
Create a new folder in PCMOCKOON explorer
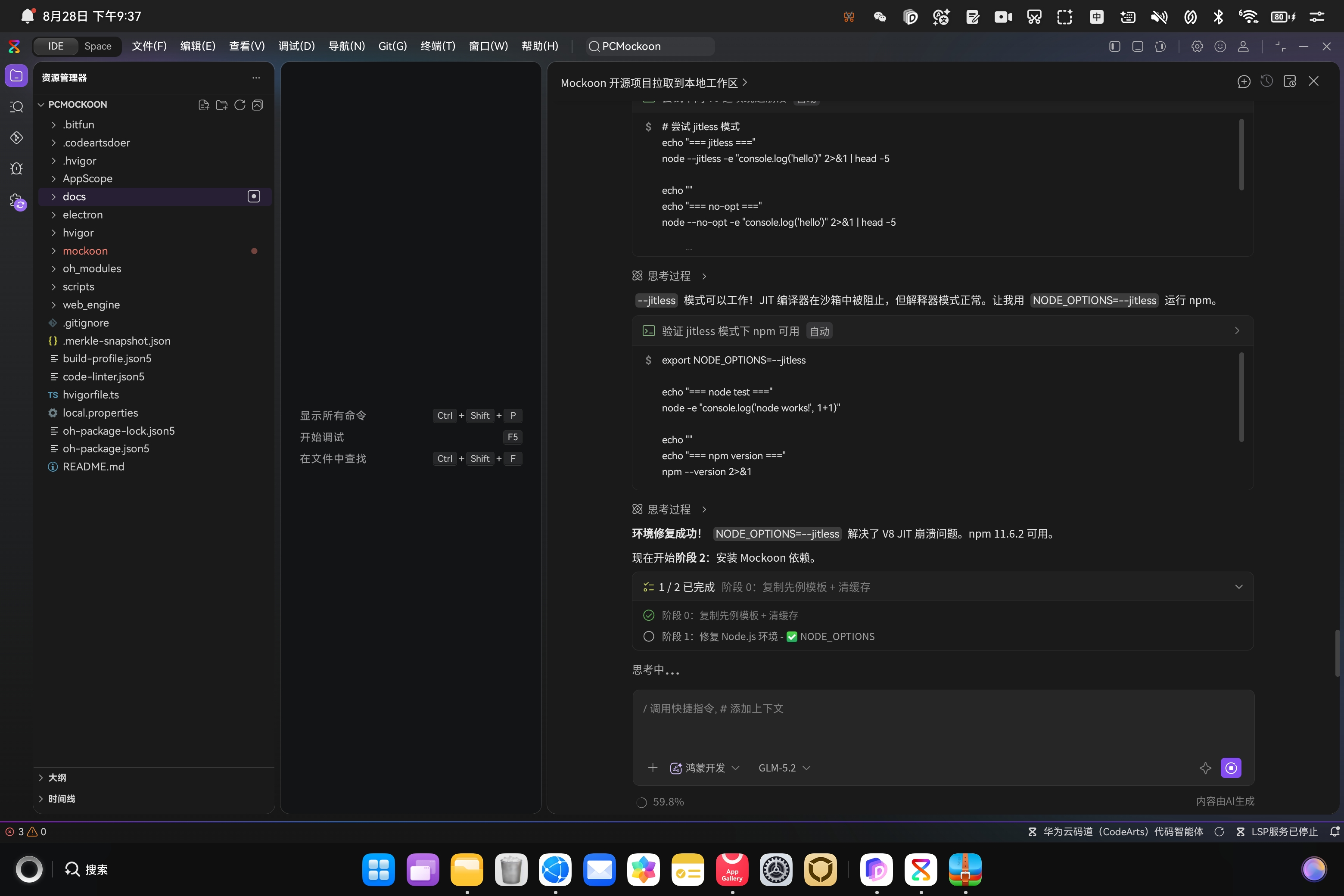(x=222, y=105)
